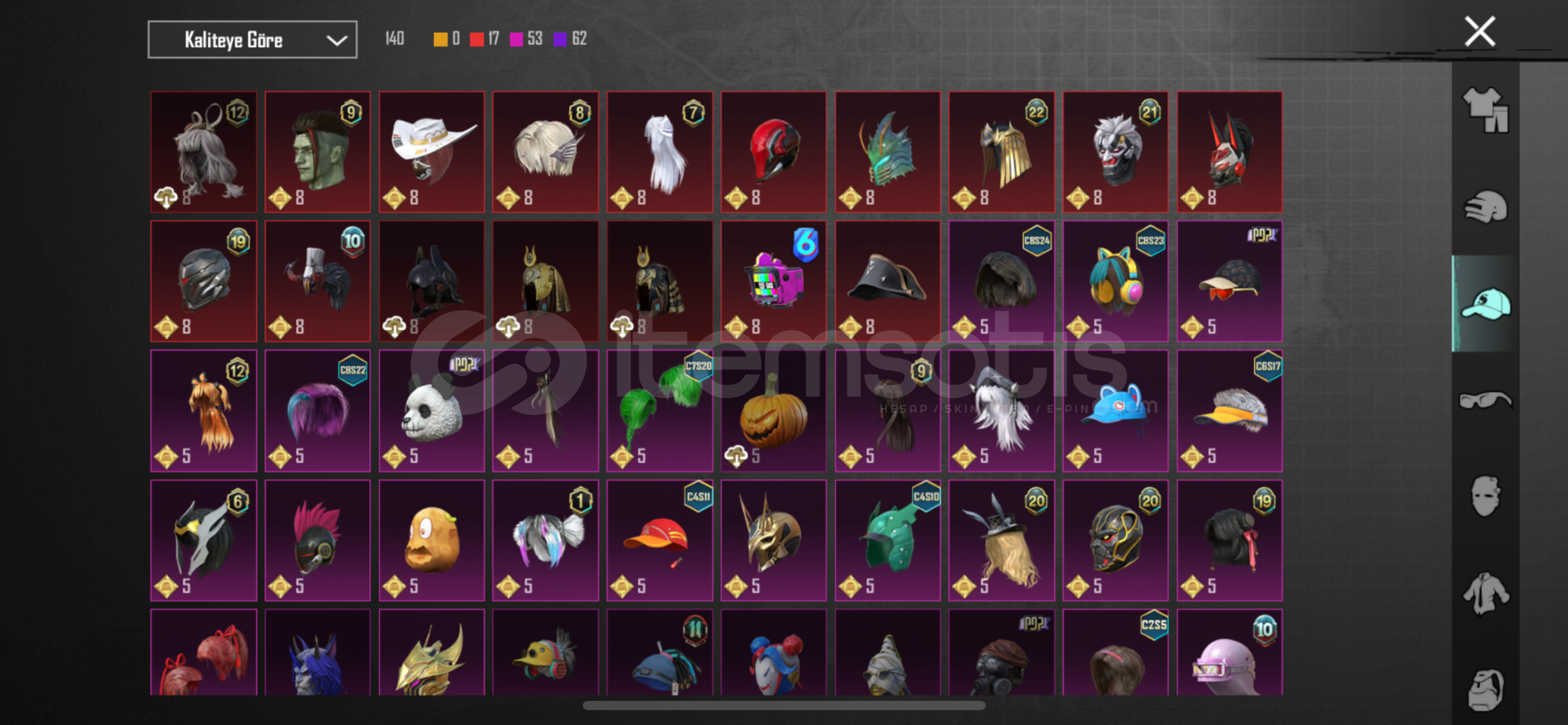
Task: Select the white cowboy hat item
Action: click(431, 152)
